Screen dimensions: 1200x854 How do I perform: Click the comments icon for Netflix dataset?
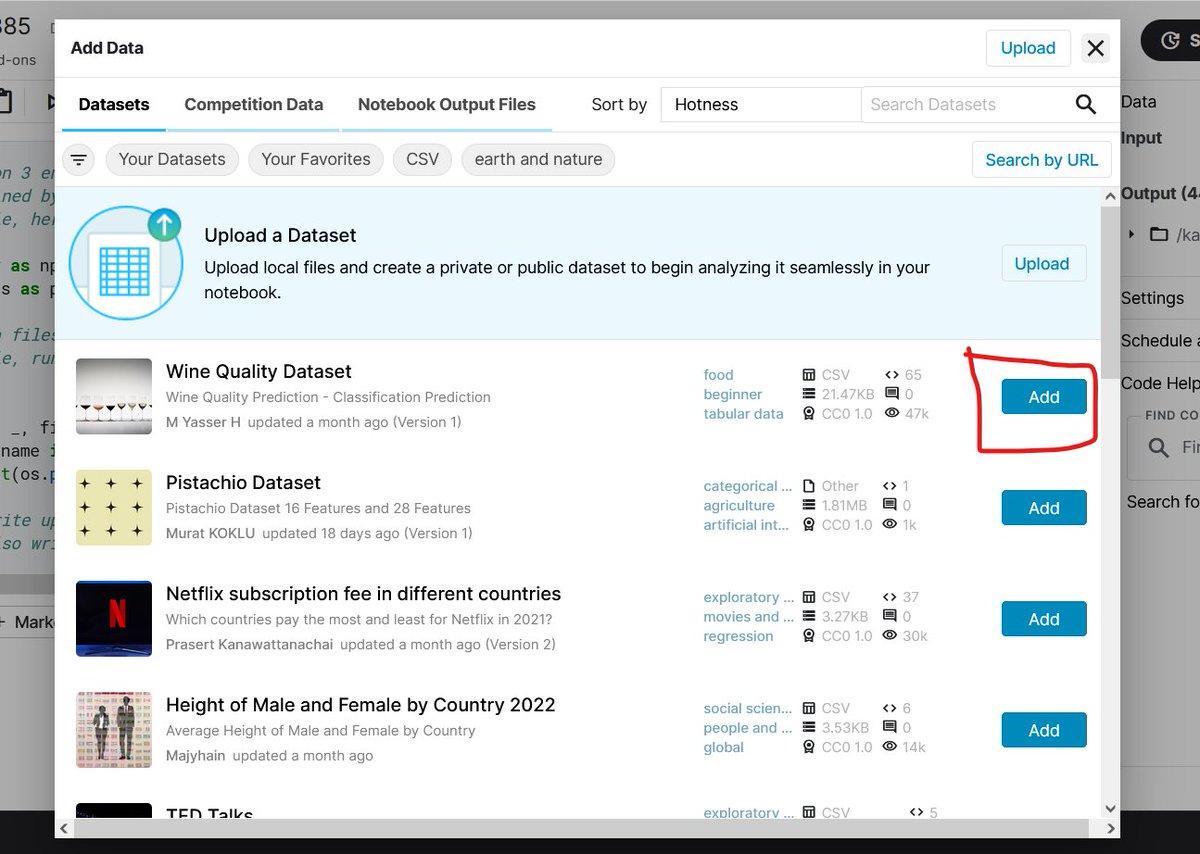click(x=892, y=616)
